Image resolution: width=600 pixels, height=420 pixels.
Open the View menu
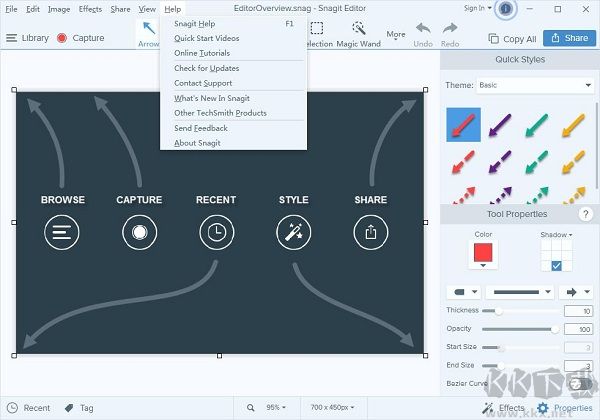pos(147,9)
